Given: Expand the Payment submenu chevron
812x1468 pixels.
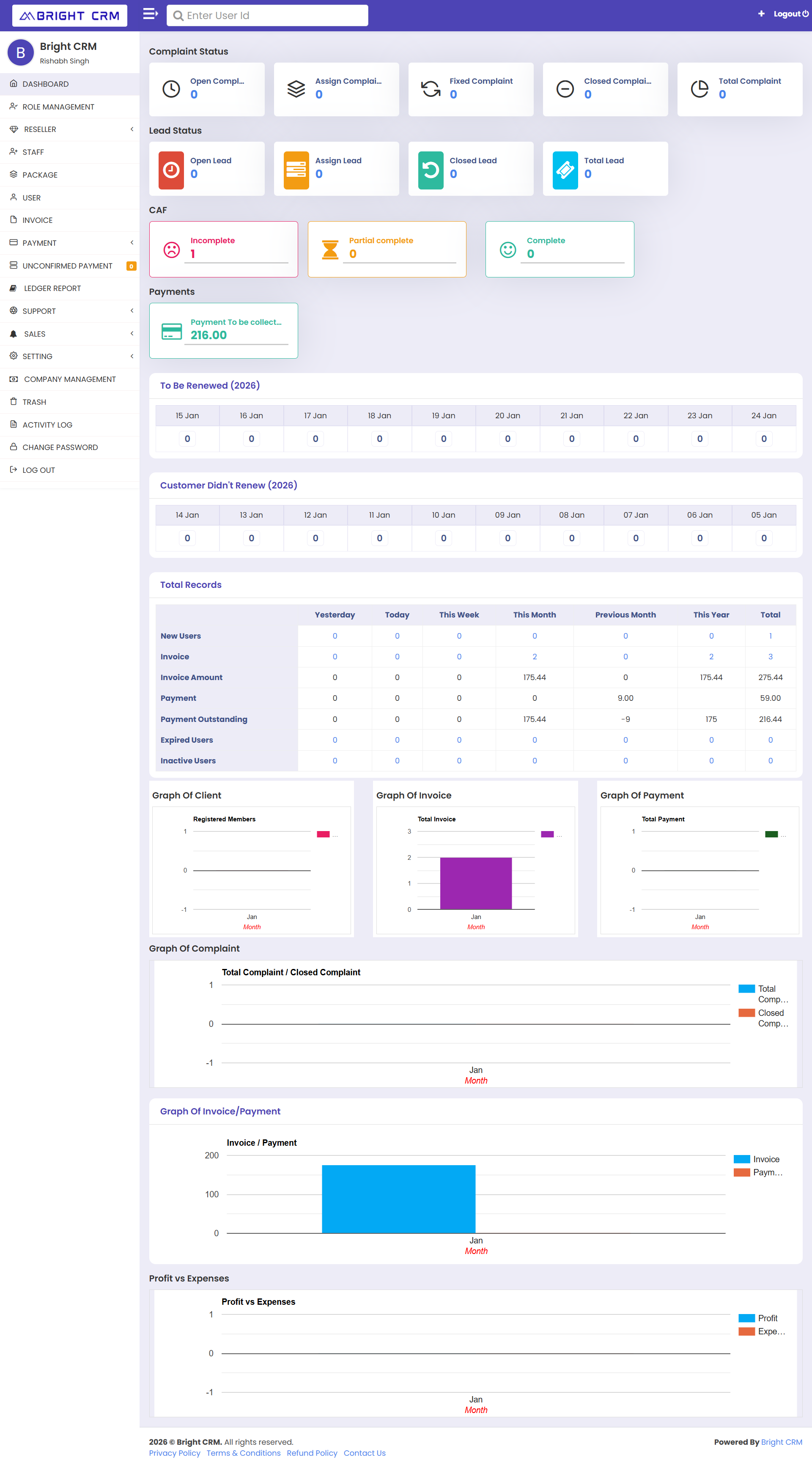Looking at the screenshot, I should coord(132,242).
